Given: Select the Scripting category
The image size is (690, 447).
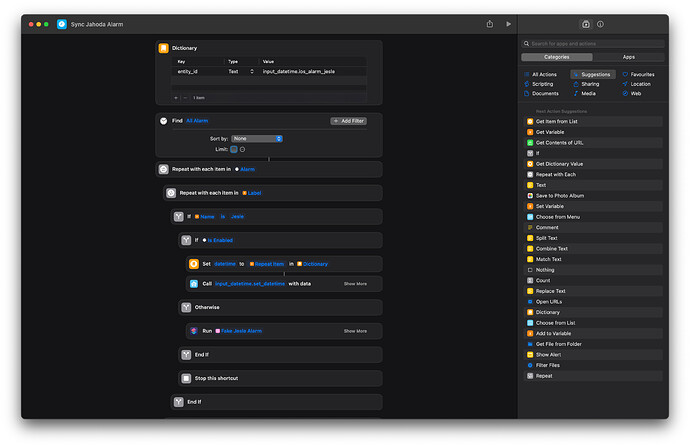Looking at the screenshot, I should click(539, 84).
